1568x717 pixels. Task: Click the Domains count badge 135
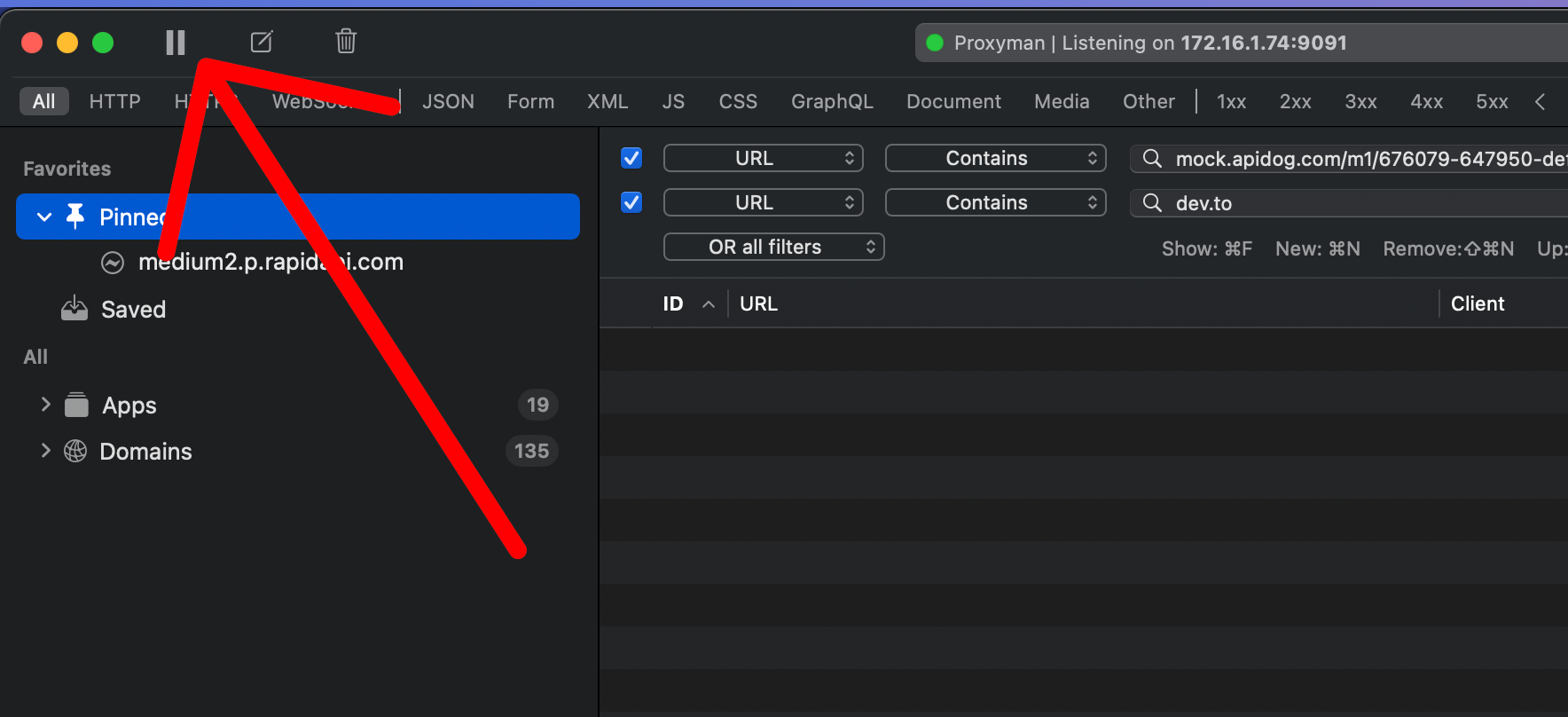531,451
